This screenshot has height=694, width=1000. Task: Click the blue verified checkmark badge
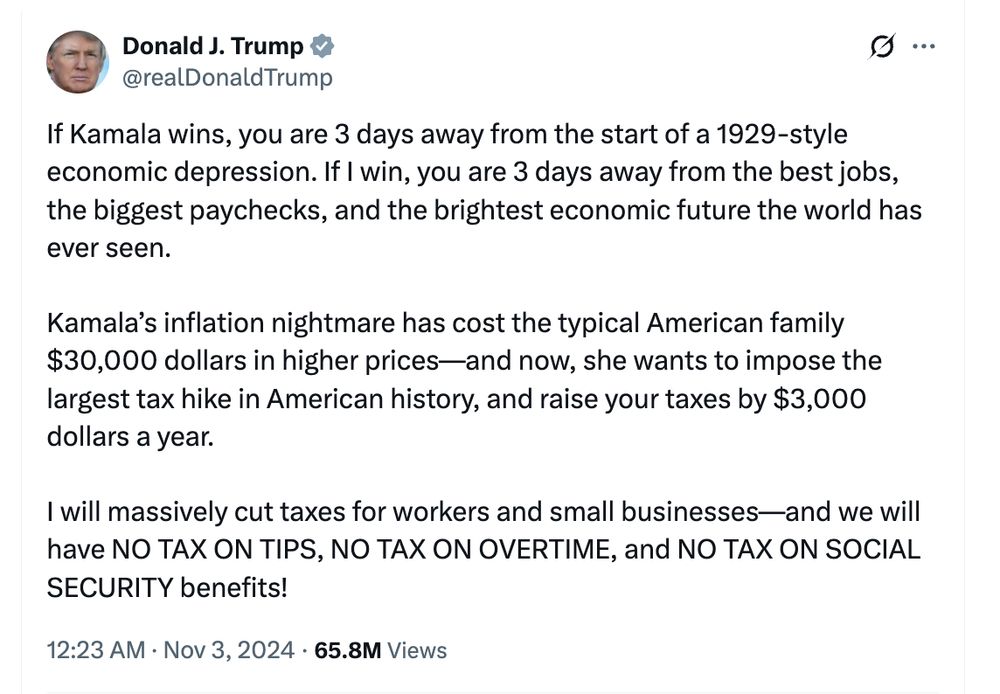pyautogui.click(x=322, y=46)
